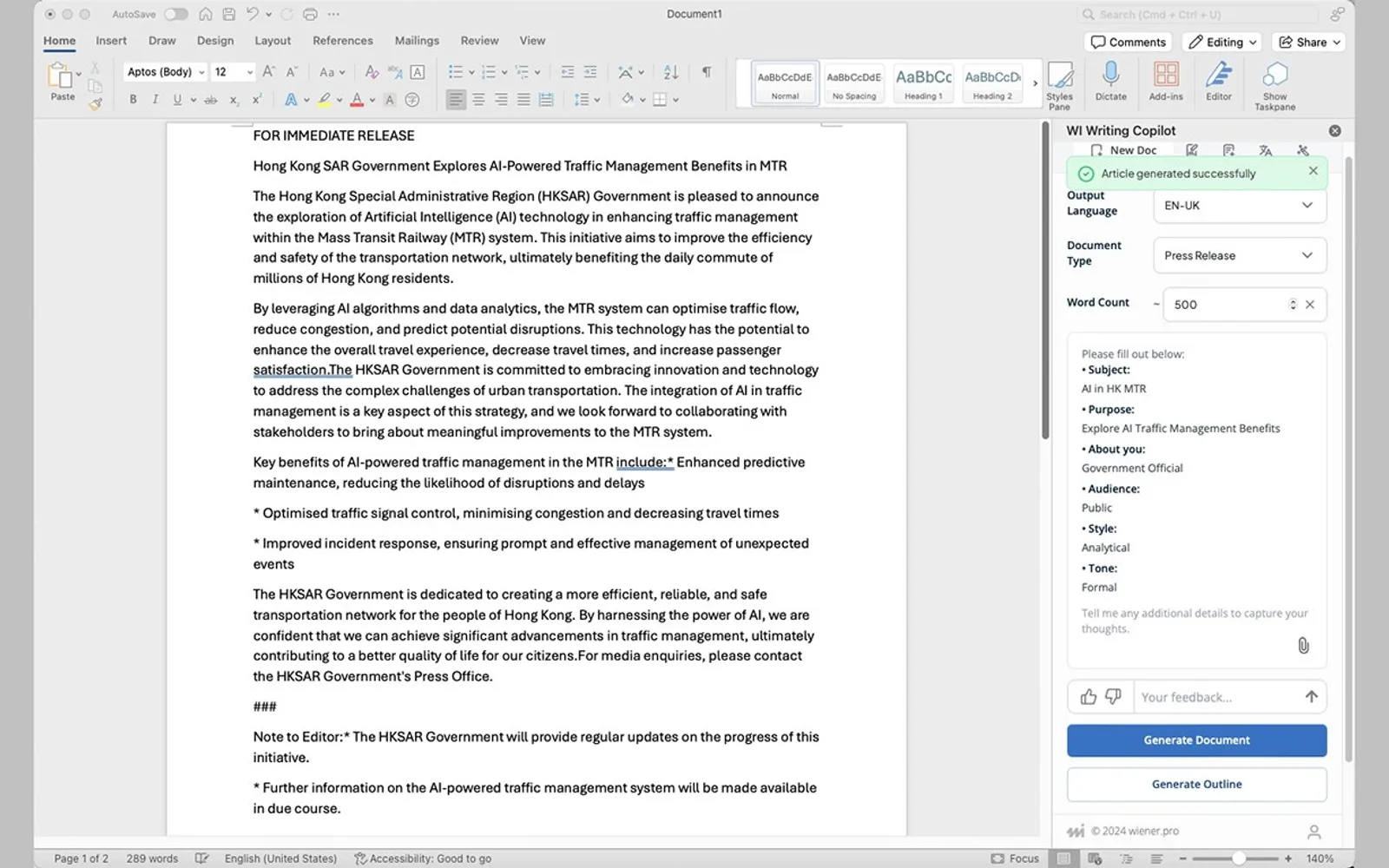
Task: Click the Generate Document button
Action: (1196, 740)
